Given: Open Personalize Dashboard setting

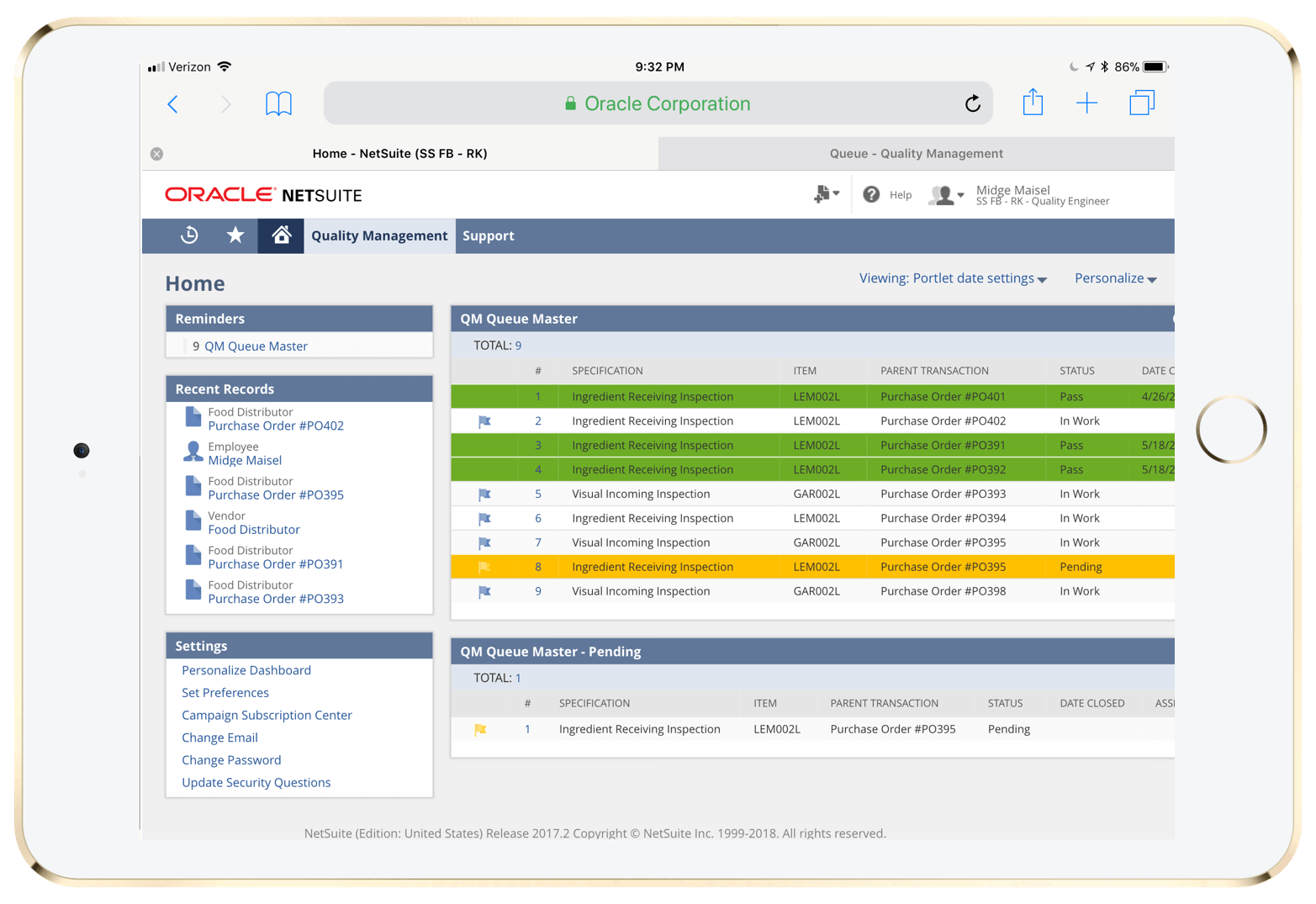Looking at the screenshot, I should (246, 670).
